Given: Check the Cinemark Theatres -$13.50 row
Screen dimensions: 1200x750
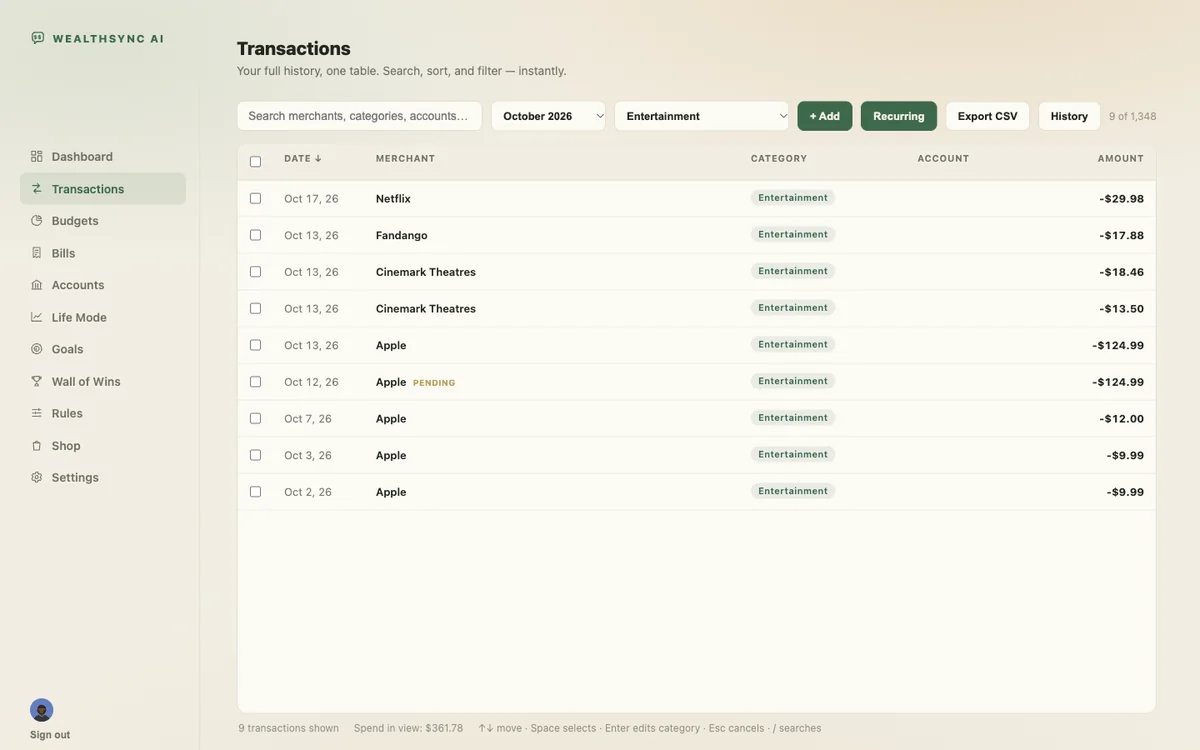Looking at the screenshot, I should 255,308.
